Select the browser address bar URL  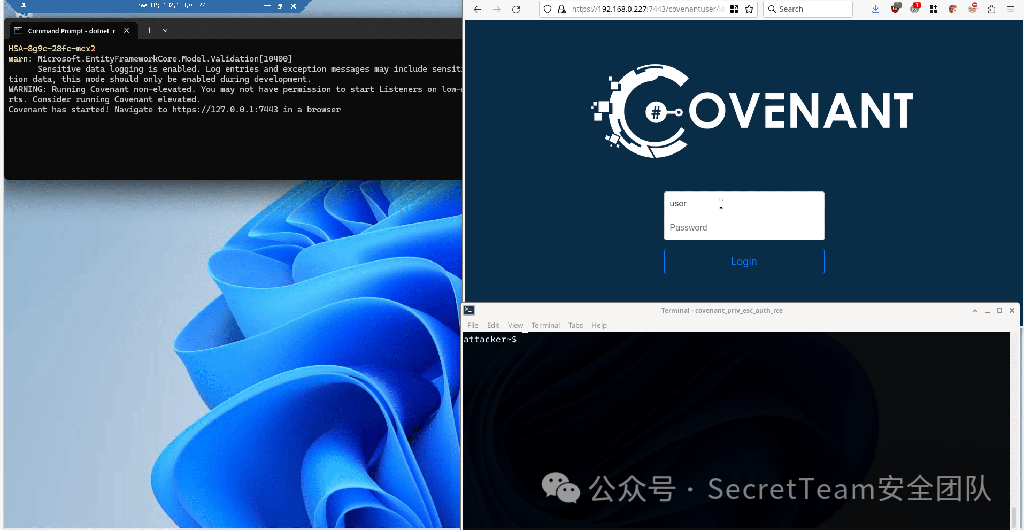point(647,9)
